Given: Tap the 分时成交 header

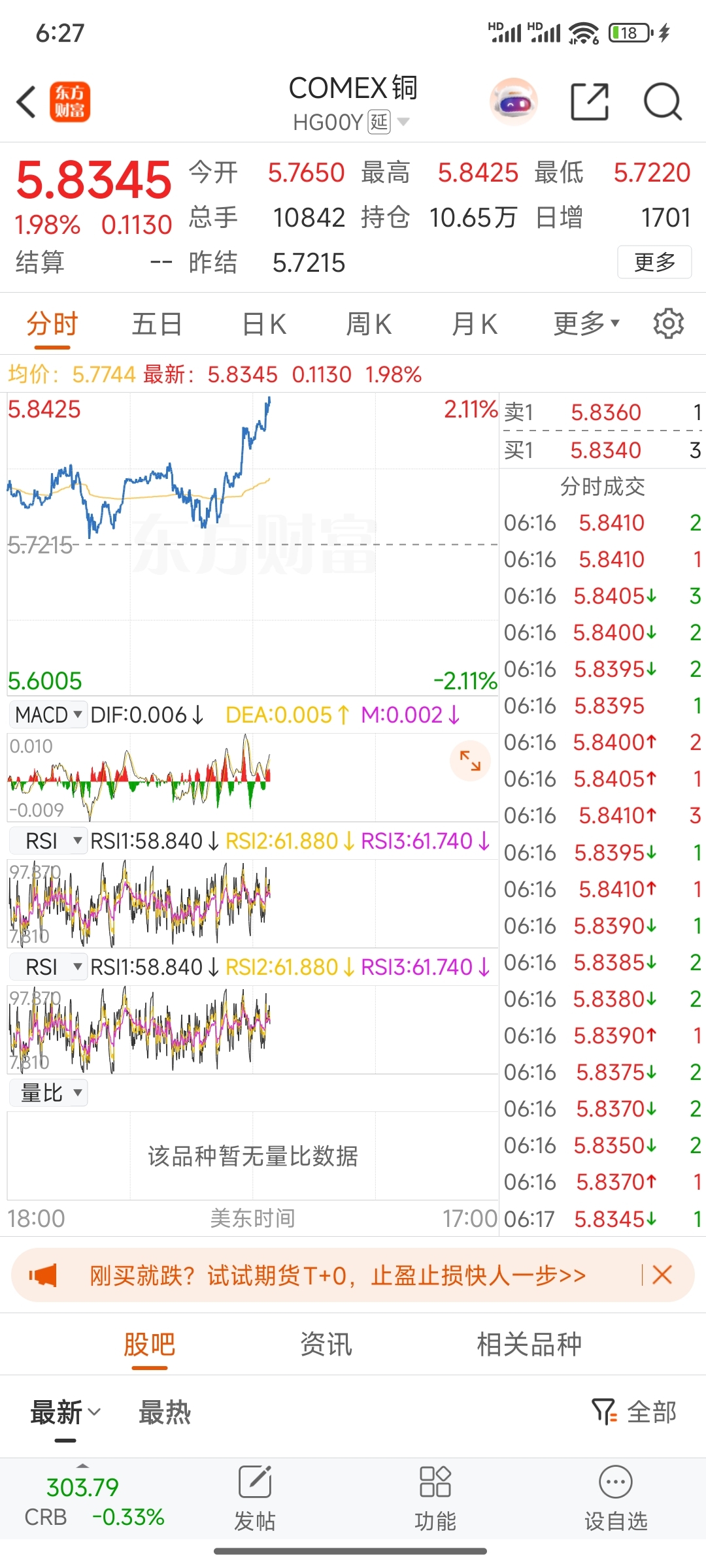Looking at the screenshot, I should (602, 486).
